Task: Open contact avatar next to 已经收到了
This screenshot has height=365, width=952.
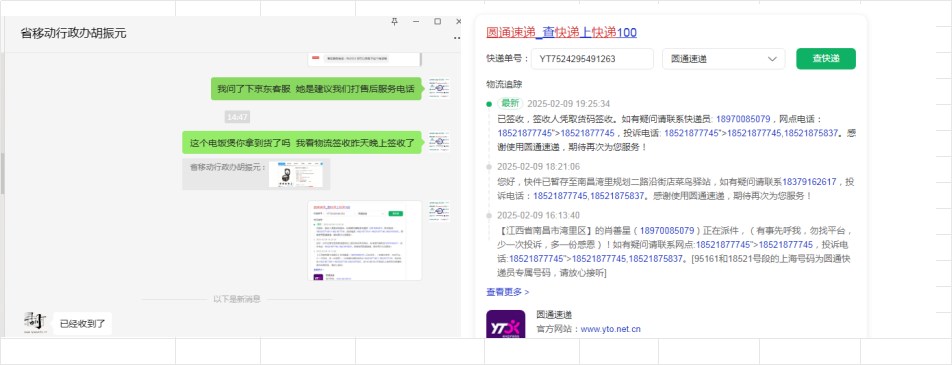Action: [35, 323]
